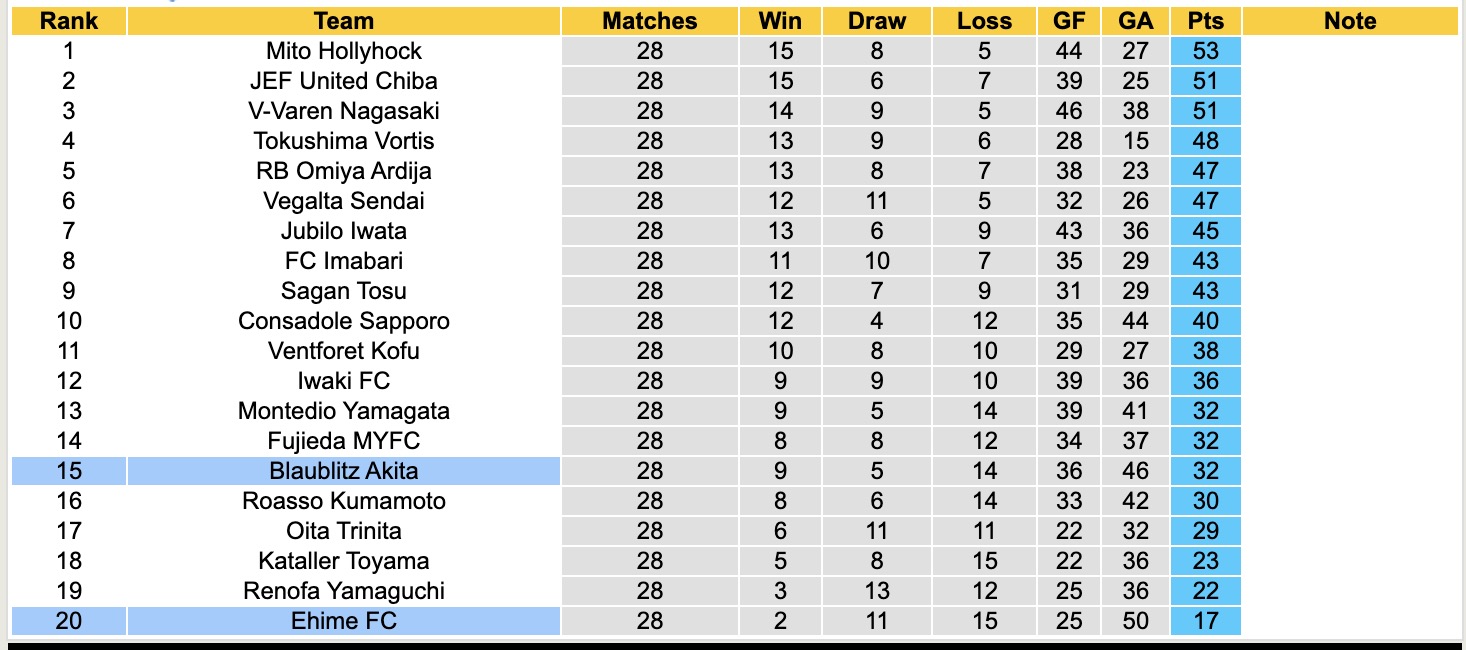
Task: Click the GF column header
Action: [x=1068, y=21]
